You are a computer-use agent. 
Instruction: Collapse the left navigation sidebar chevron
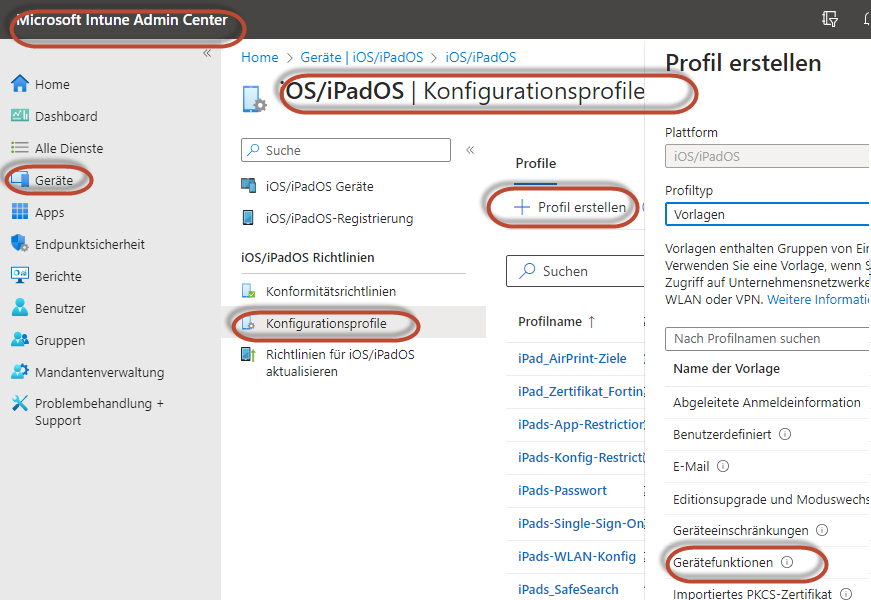(207, 53)
